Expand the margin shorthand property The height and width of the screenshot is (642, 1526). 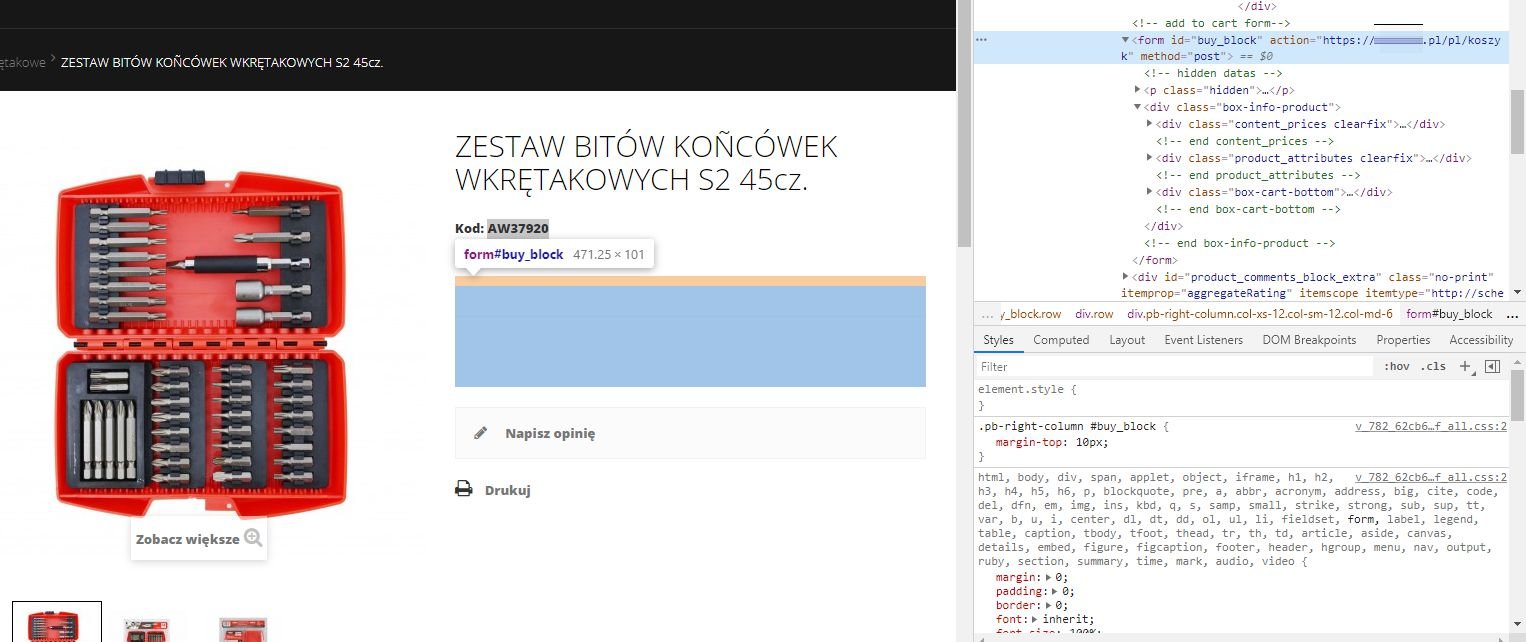pyautogui.click(x=1048, y=577)
